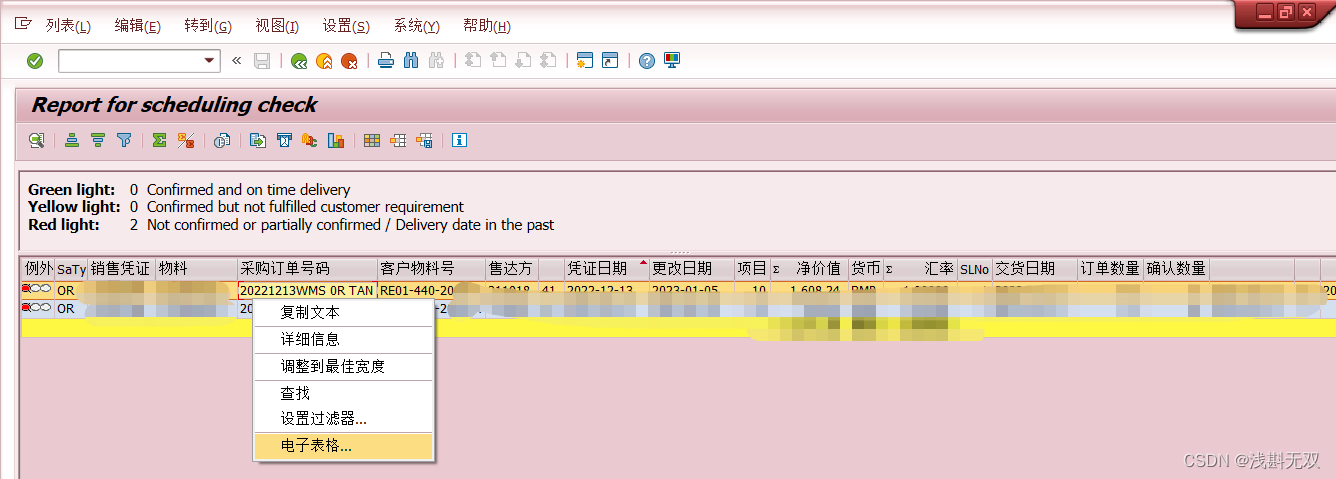Open the 帮助(H) menu
Viewport: 1336px width, 479px height.
[487, 26]
